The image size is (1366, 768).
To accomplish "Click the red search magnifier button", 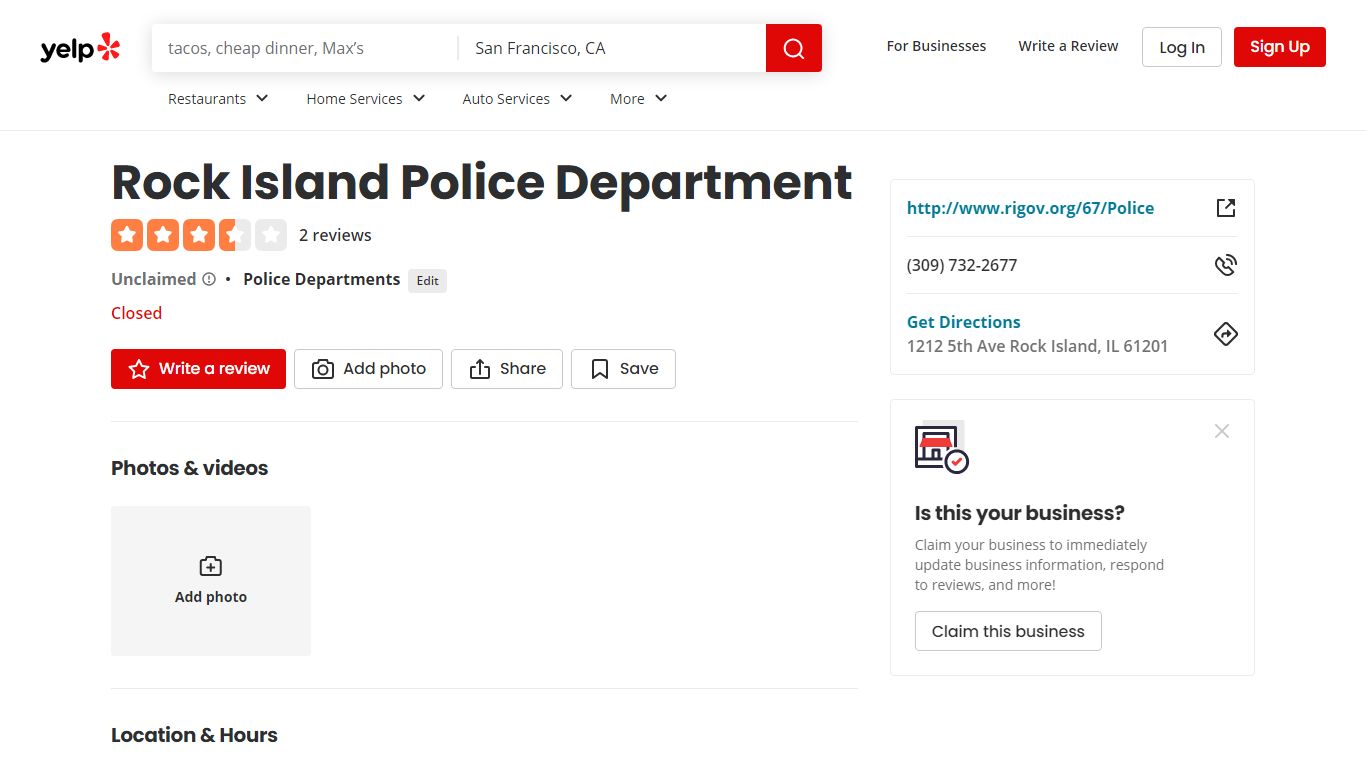I will point(794,48).
